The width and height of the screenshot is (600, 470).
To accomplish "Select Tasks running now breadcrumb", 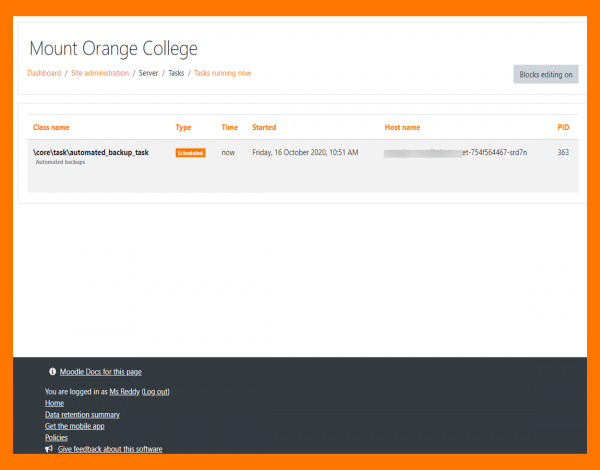I will (x=222, y=73).
